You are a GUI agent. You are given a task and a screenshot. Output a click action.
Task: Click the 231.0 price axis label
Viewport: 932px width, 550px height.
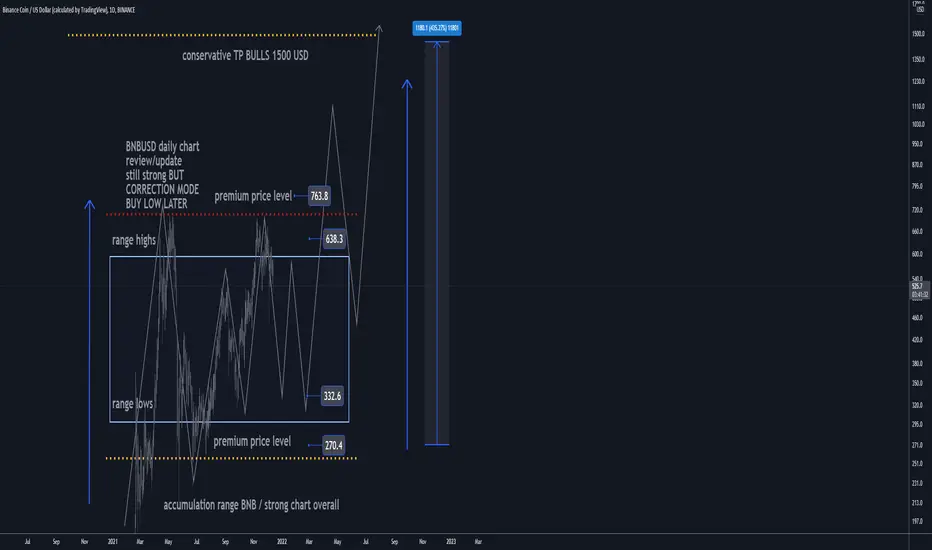click(917, 483)
